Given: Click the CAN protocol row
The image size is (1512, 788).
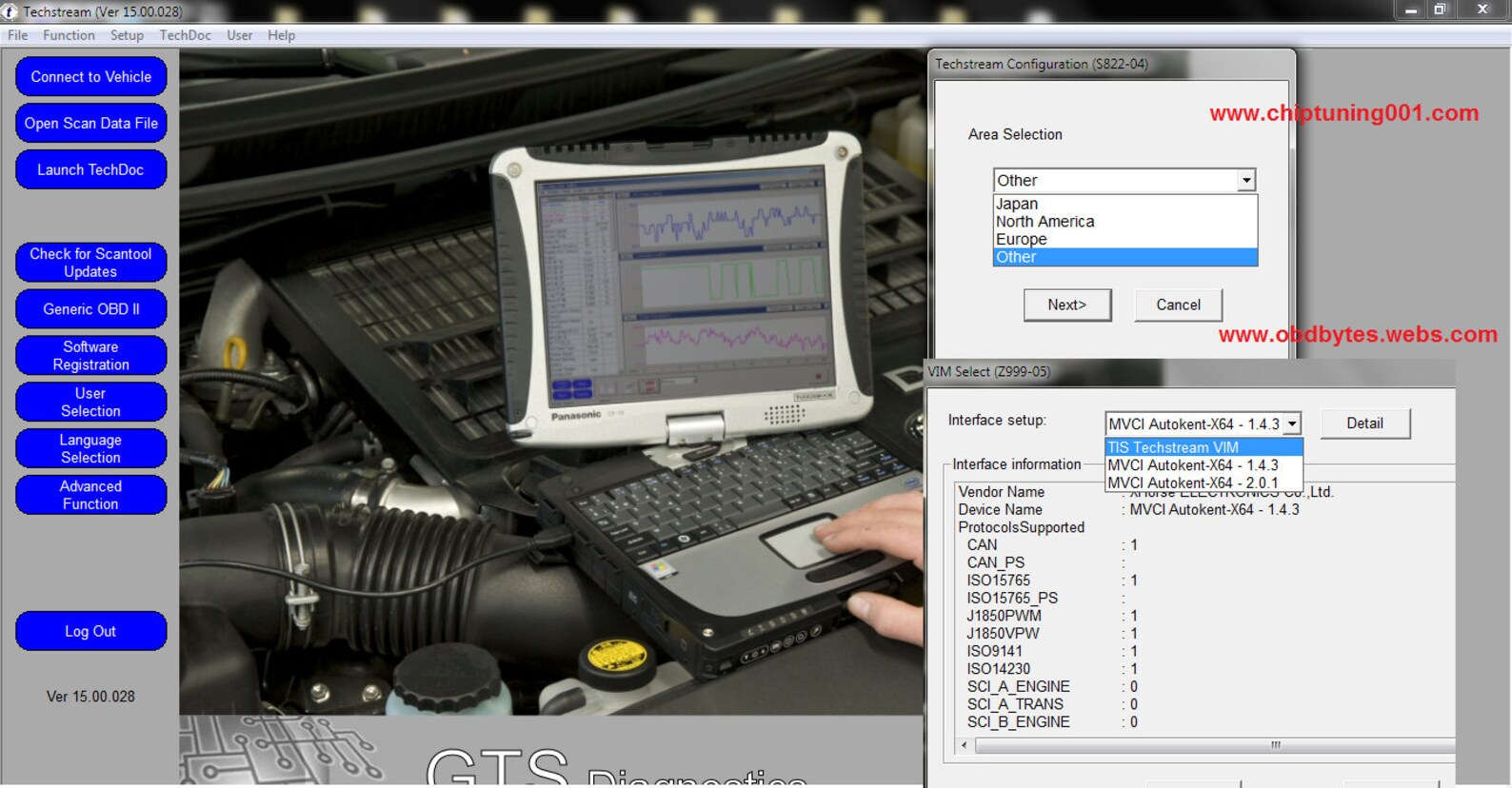Looking at the screenshot, I should [1052, 545].
